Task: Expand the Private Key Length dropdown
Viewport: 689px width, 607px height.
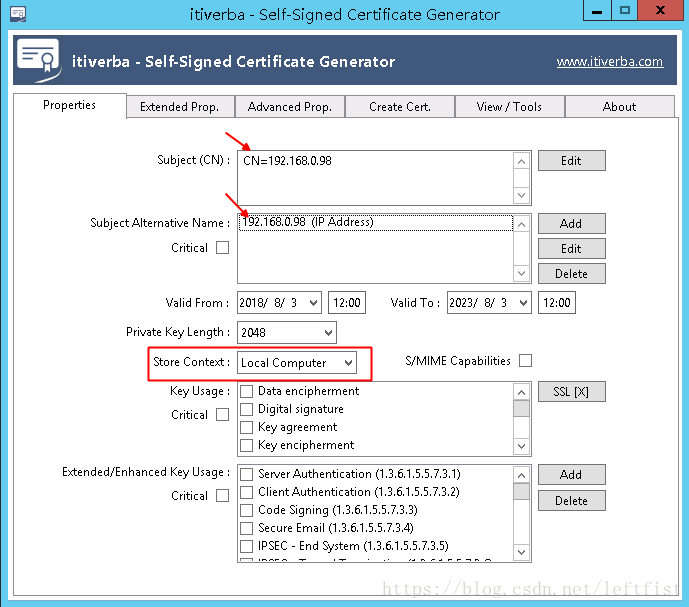Action: tap(328, 333)
